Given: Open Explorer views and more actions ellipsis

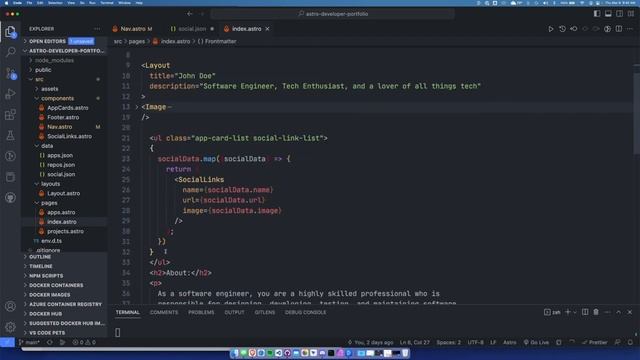Looking at the screenshot, I should click(x=97, y=29).
